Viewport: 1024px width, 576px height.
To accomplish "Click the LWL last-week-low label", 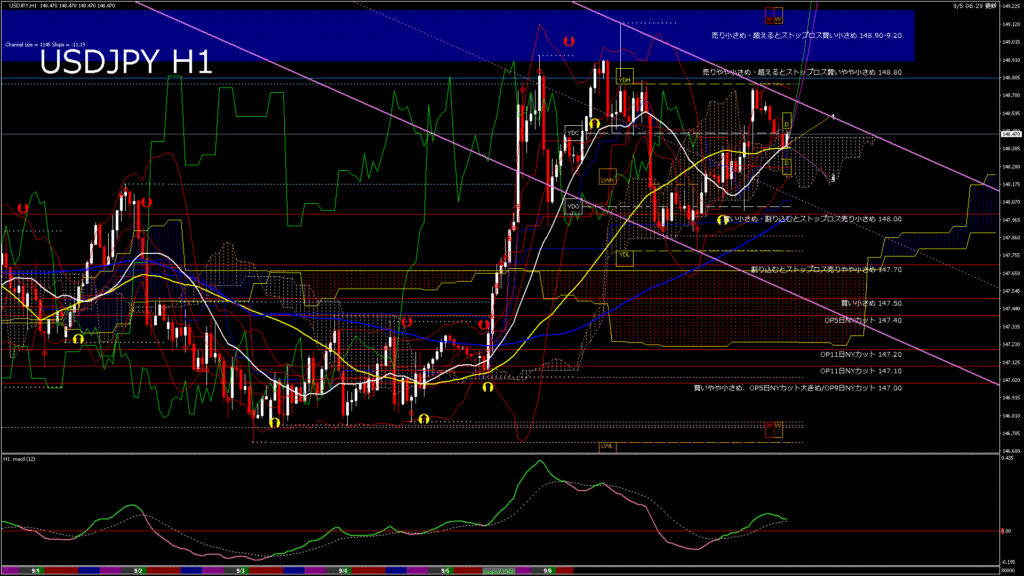I will 607,445.
